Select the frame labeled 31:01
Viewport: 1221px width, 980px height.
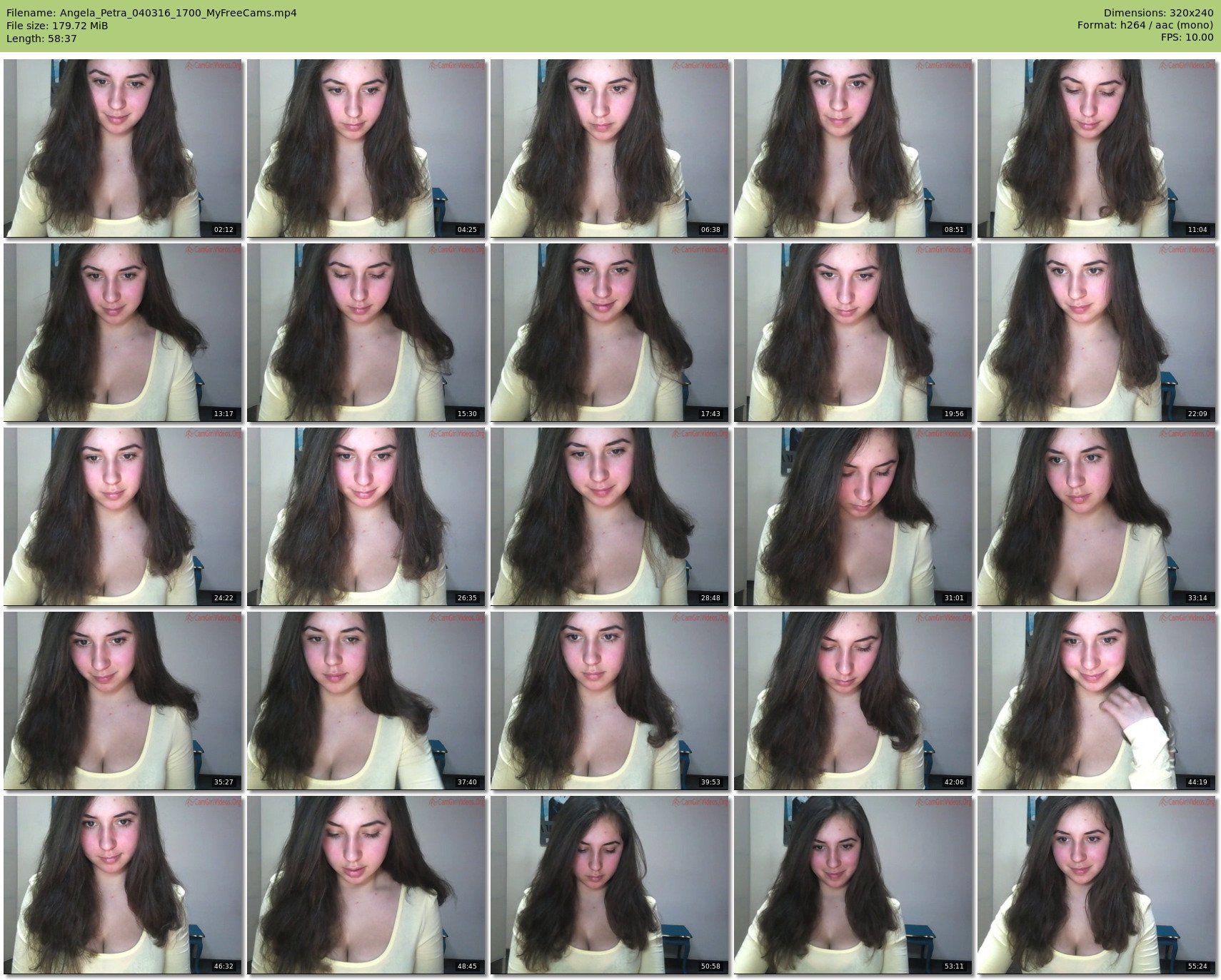(x=853, y=516)
